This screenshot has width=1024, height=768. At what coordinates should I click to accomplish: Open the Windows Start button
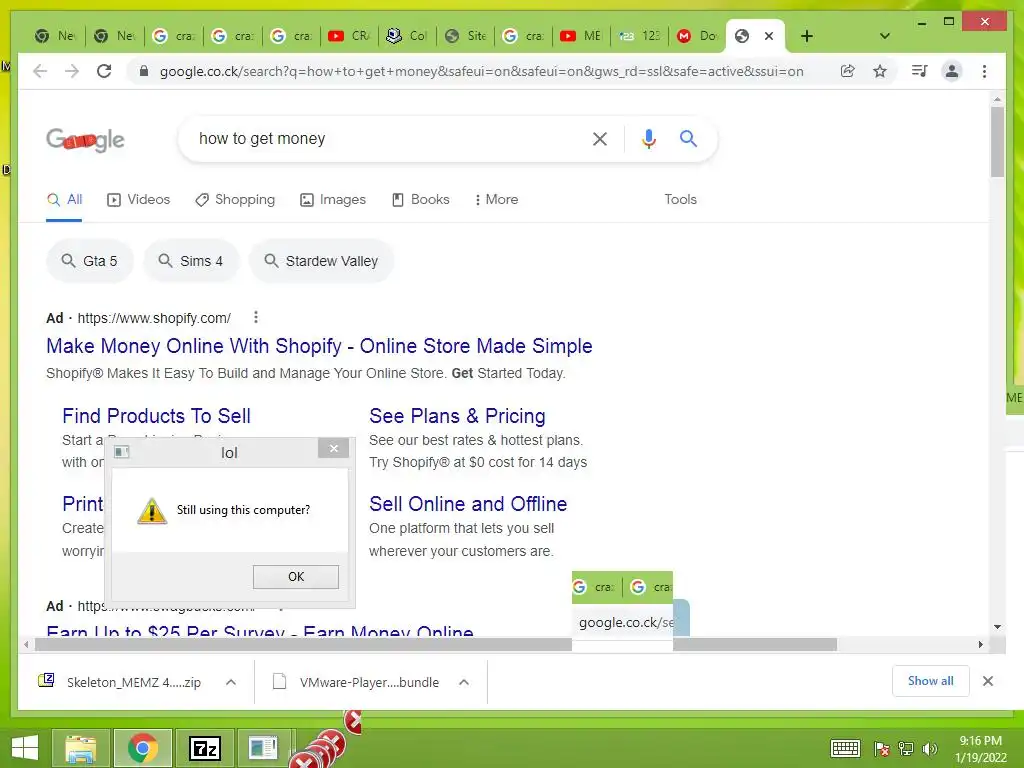tap(25, 748)
